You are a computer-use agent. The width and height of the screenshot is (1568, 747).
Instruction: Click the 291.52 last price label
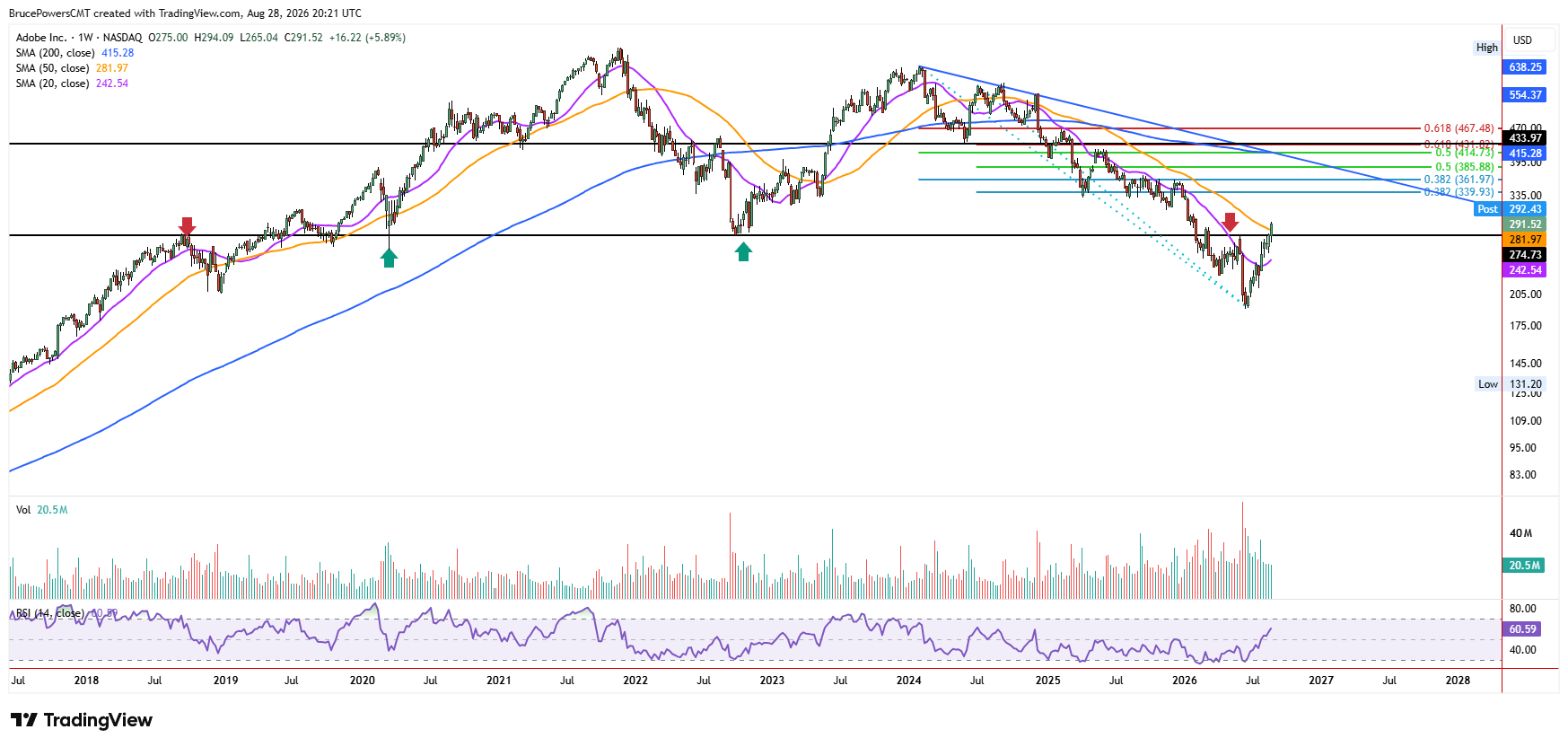click(x=1524, y=224)
